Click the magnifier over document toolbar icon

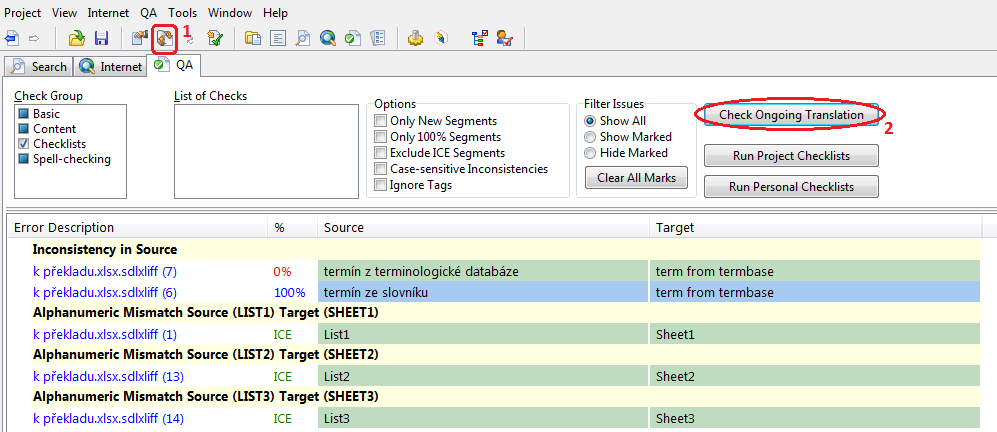point(303,39)
